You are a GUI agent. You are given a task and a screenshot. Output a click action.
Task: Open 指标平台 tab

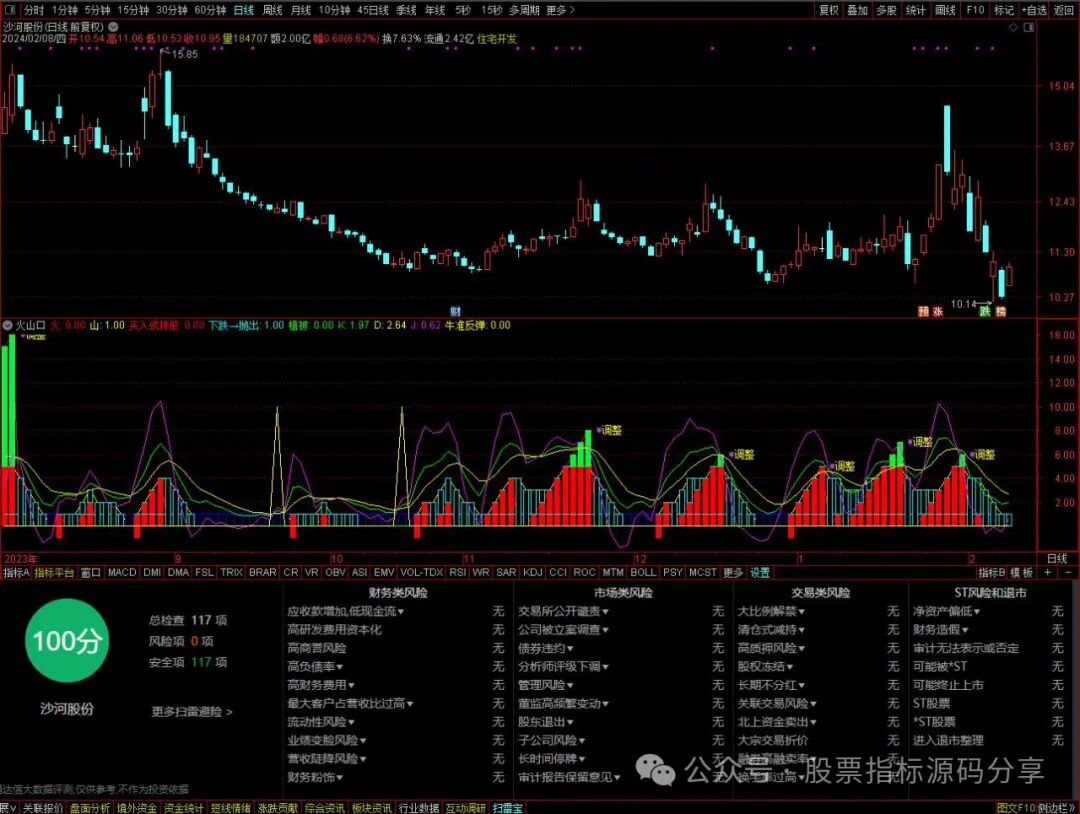pyautogui.click(x=54, y=572)
